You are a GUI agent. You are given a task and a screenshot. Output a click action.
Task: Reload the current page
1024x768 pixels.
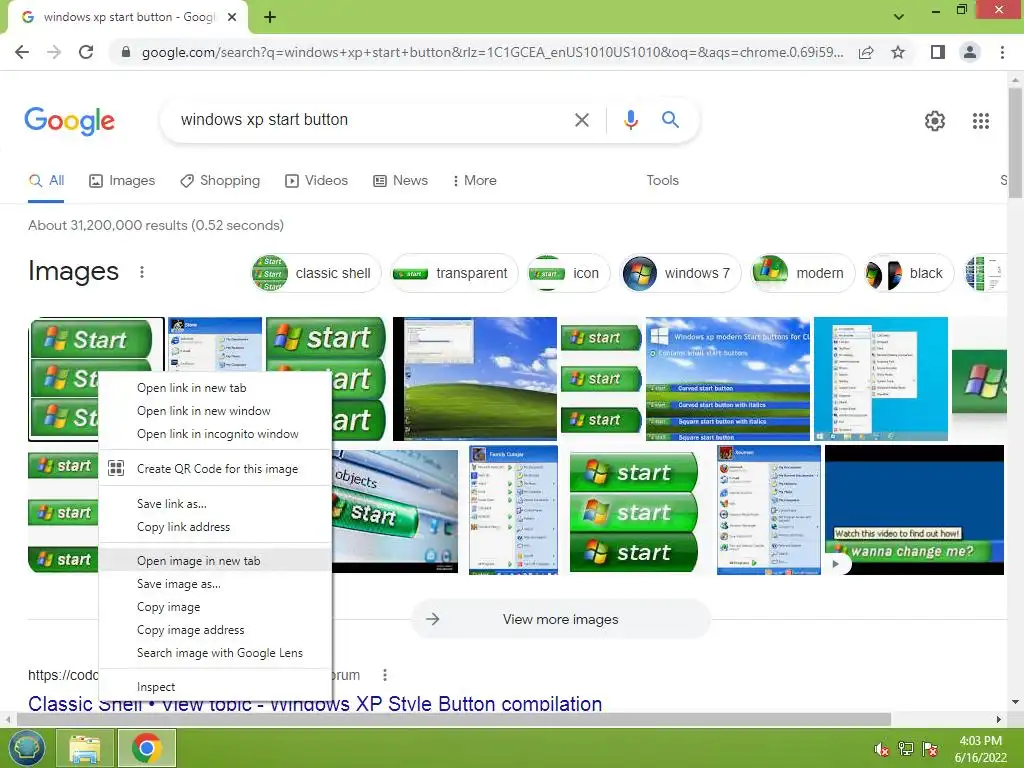(x=86, y=52)
